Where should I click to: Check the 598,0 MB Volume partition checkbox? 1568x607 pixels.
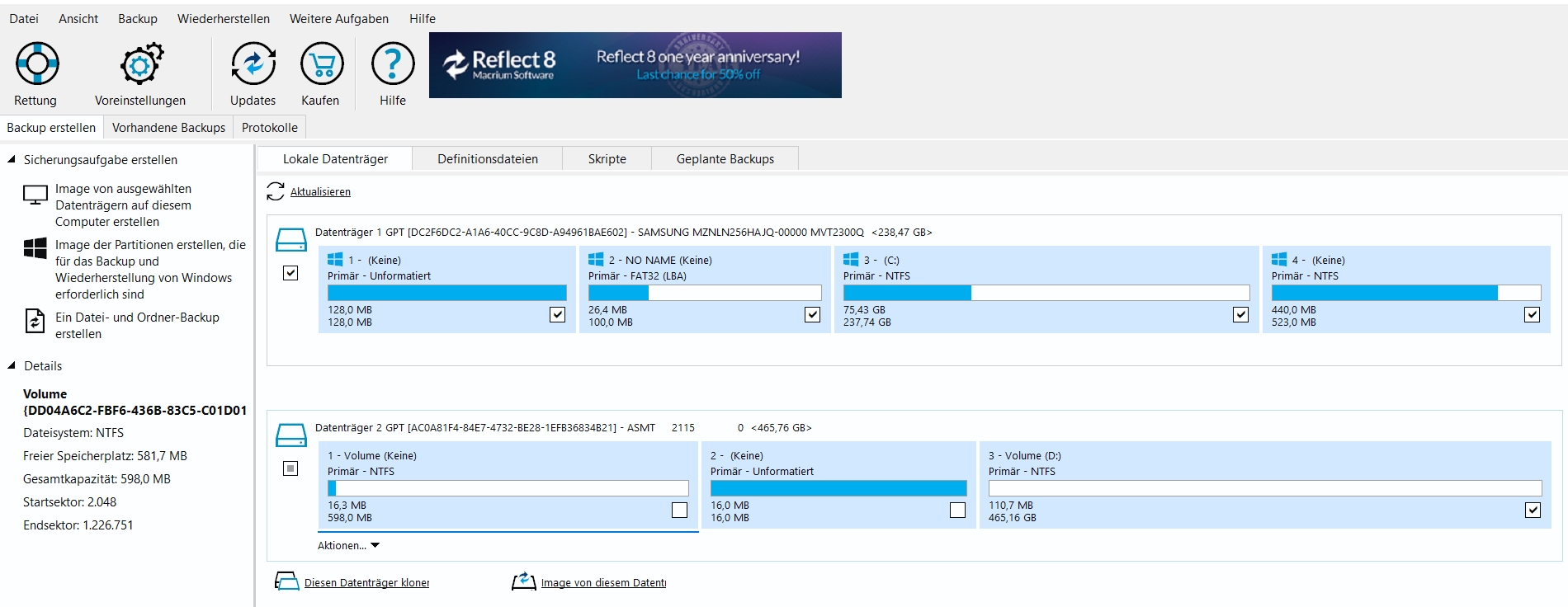click(680, 510)
